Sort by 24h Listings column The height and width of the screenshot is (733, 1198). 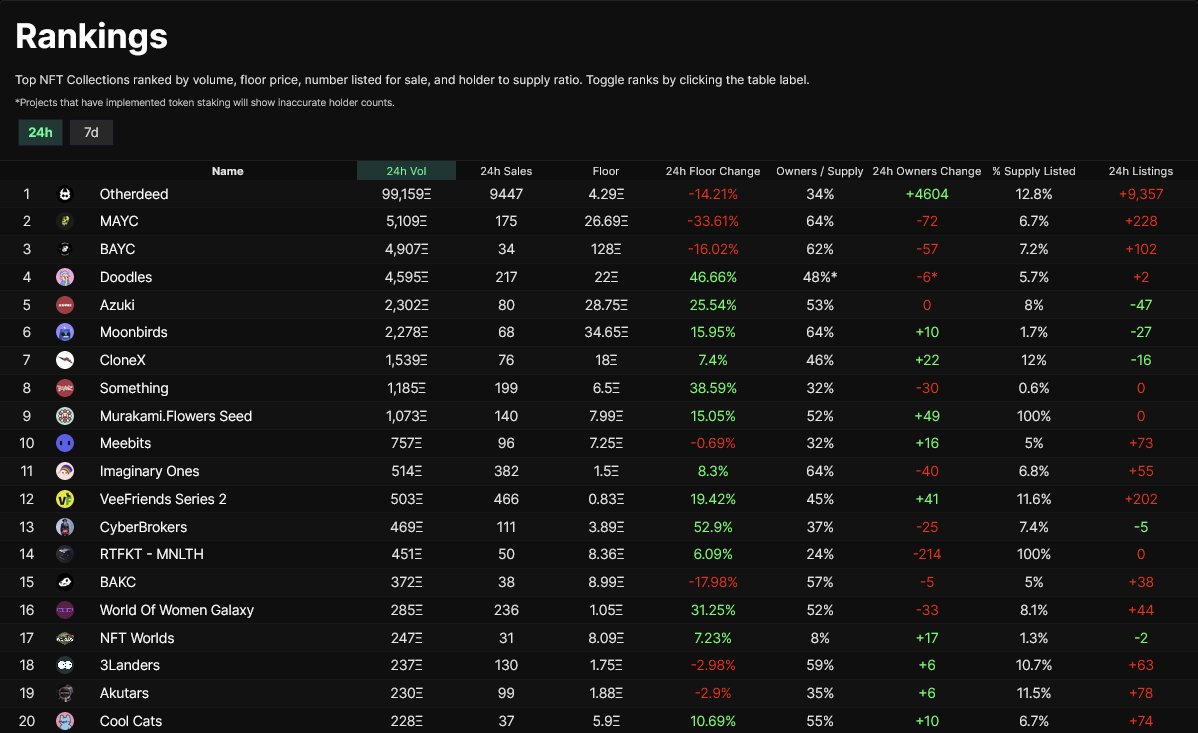[x=1141, y=171]
